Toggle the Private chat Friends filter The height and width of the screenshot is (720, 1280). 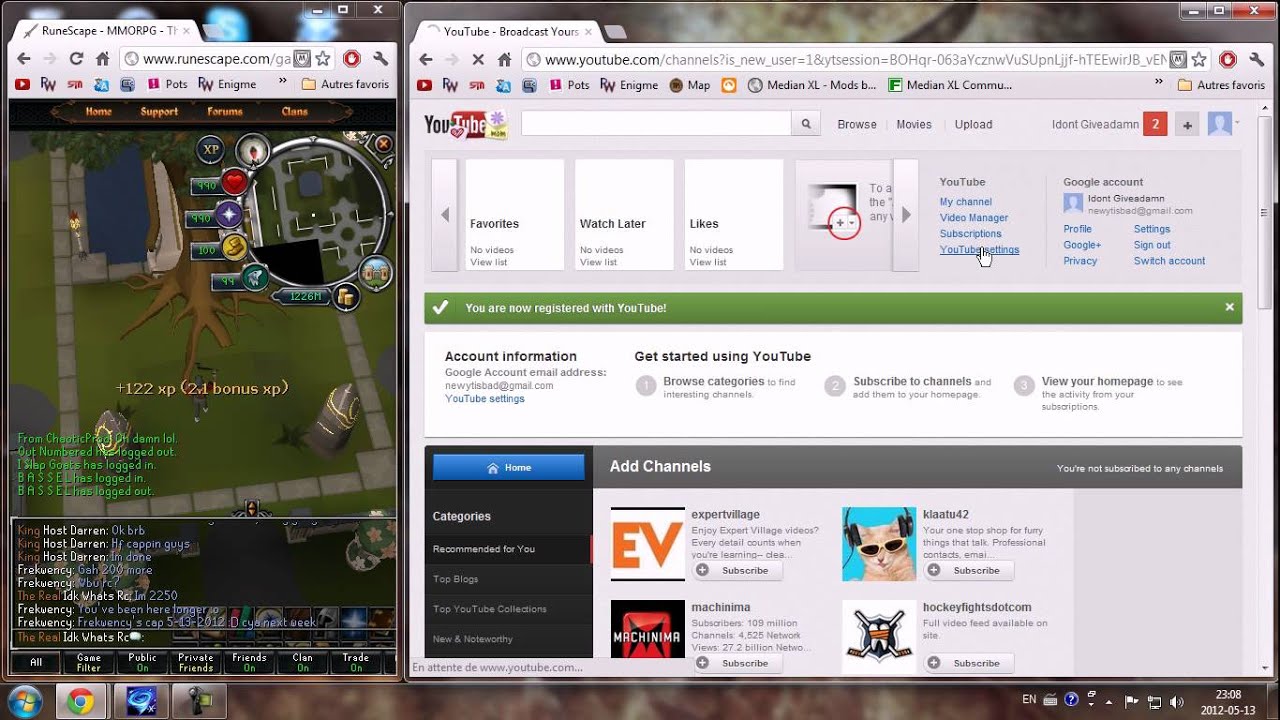pyautogui.click(x=196, y=662)
